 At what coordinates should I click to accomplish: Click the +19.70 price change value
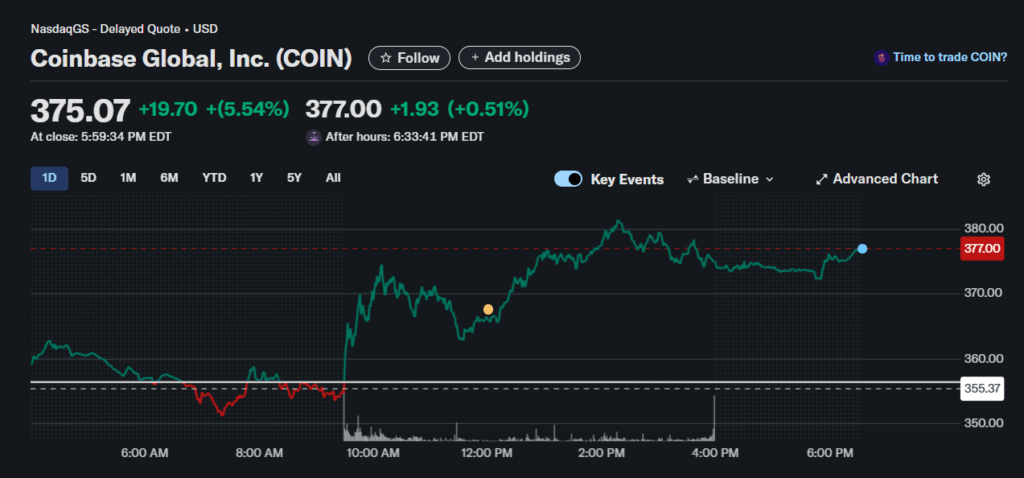pos(168,110)
